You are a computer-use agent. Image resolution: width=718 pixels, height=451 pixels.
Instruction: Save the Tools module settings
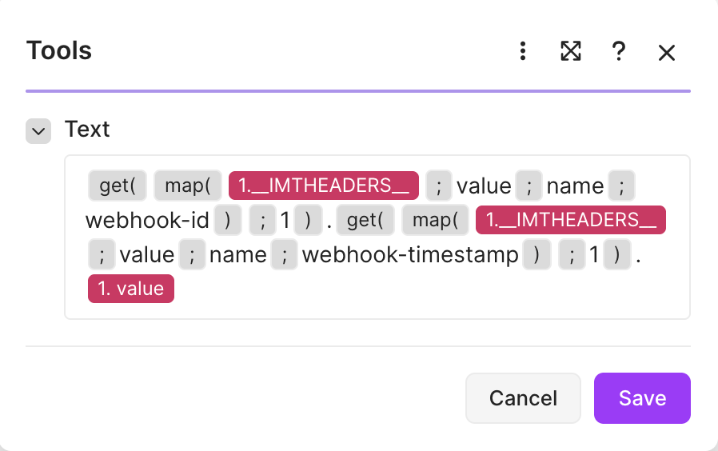(642, 398)
